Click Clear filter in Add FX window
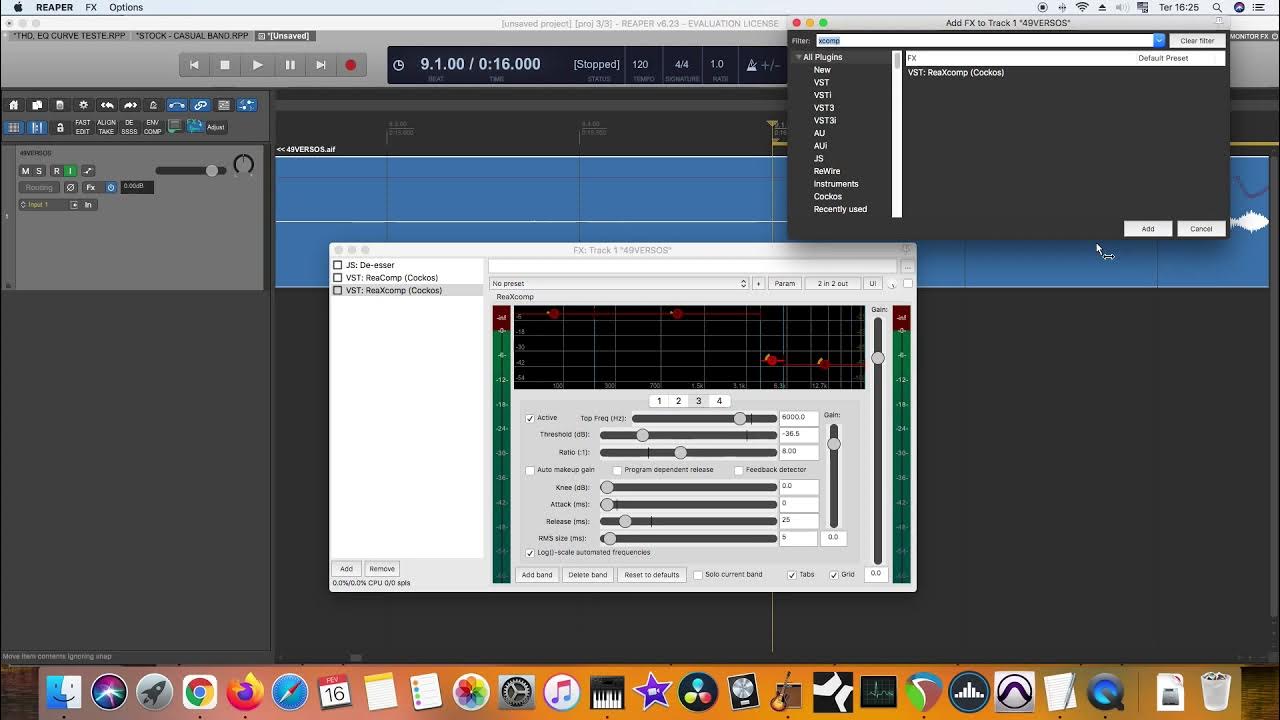Viewport: 1280px width, 720px height. (x=1197, y=41)
